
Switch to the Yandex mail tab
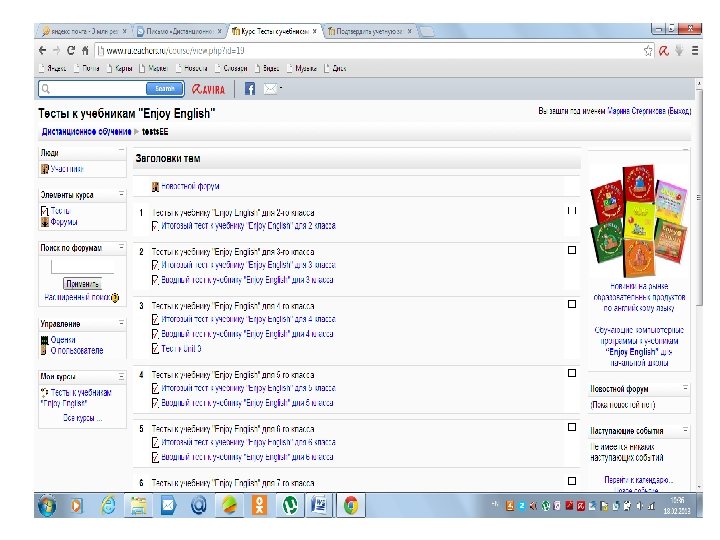coord(84,31)
